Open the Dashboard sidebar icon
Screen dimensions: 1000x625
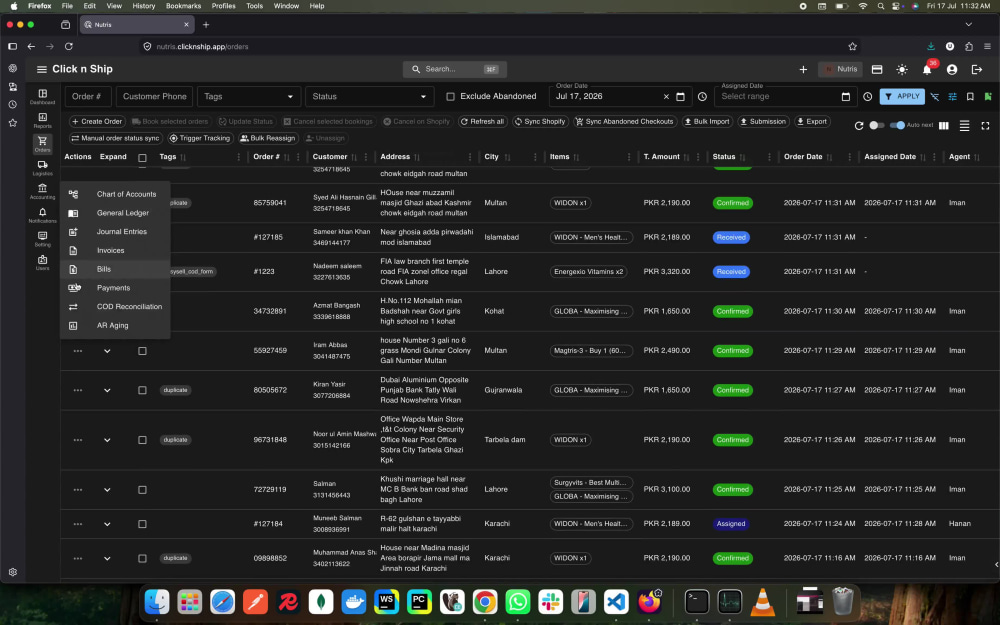click(x=42, y=96)
